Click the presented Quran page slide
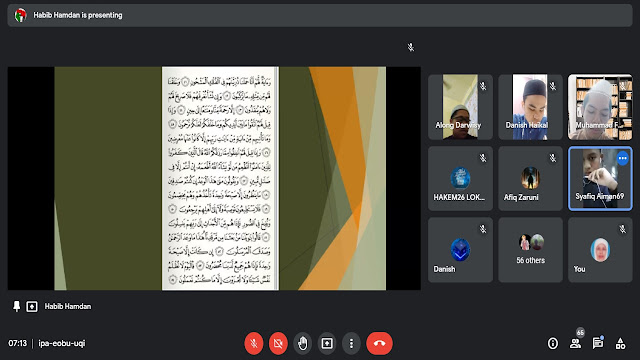 (x=220, y=178)
